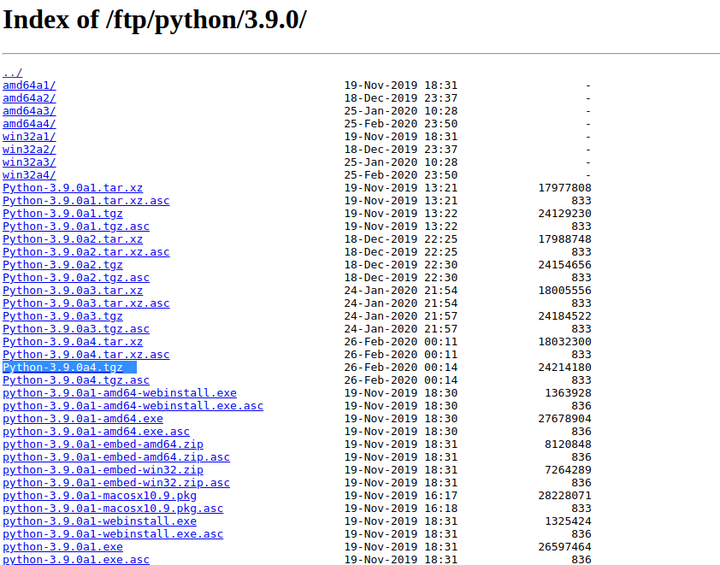Select file size 24214180

pos(564,367)
